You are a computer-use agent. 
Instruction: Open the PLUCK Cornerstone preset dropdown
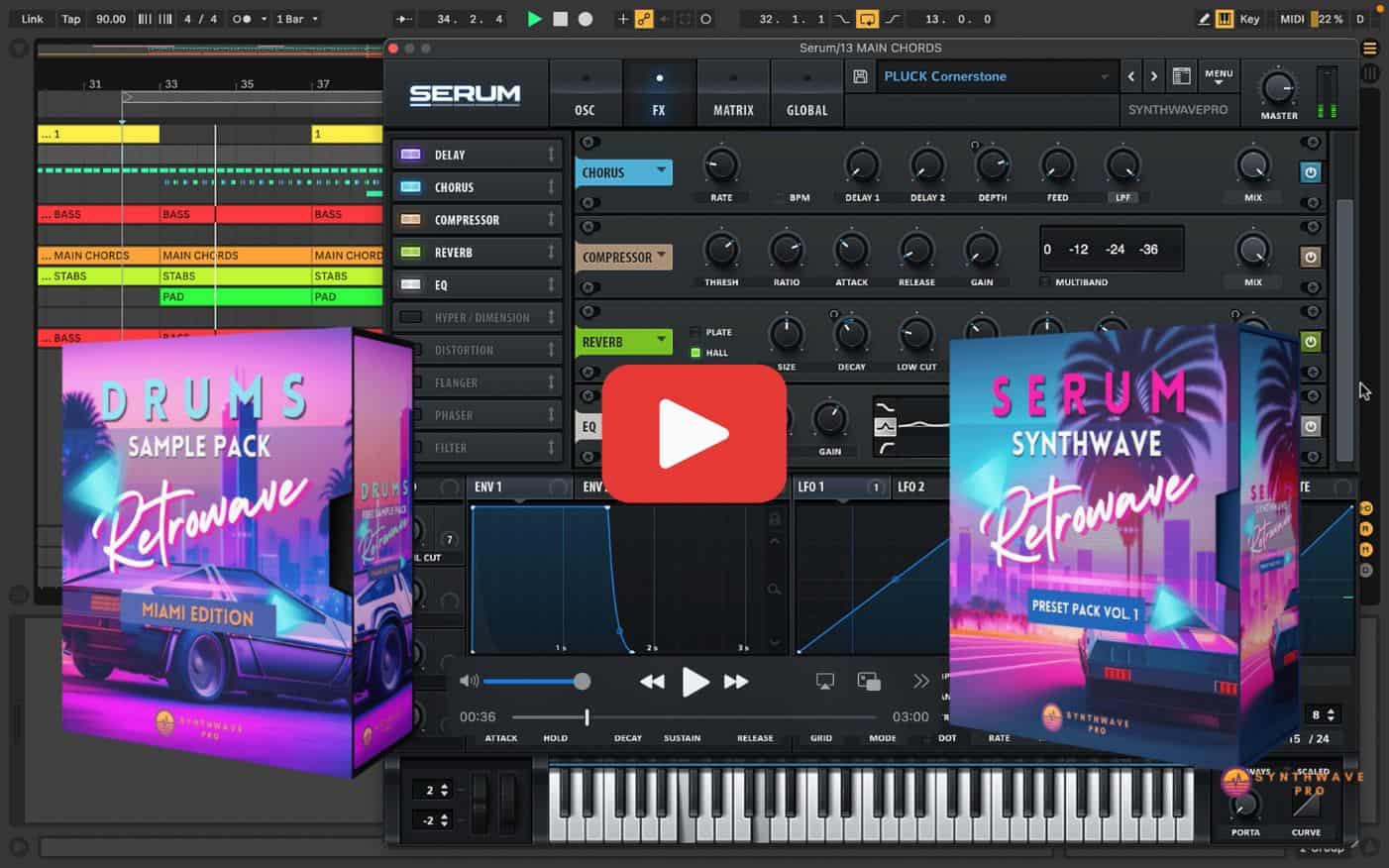click(x=997, y=76)
